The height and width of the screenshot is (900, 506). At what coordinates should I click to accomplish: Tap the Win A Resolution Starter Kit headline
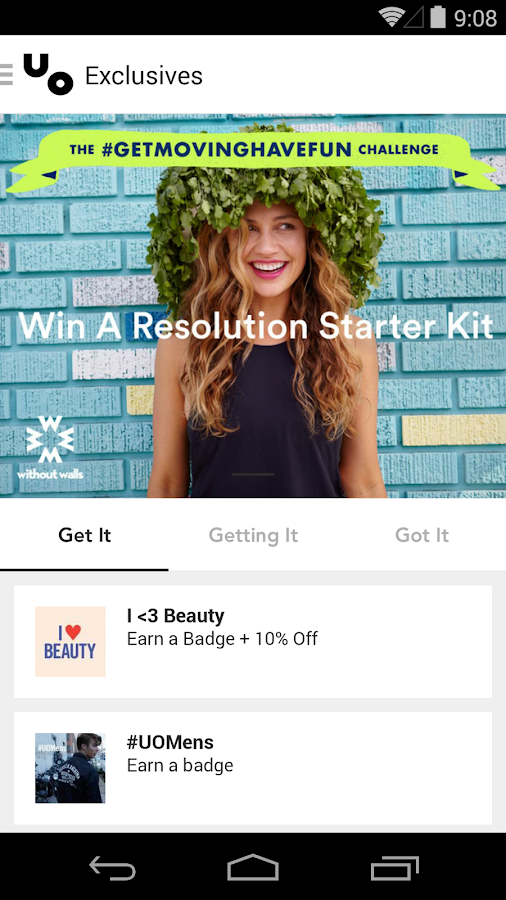256,326
